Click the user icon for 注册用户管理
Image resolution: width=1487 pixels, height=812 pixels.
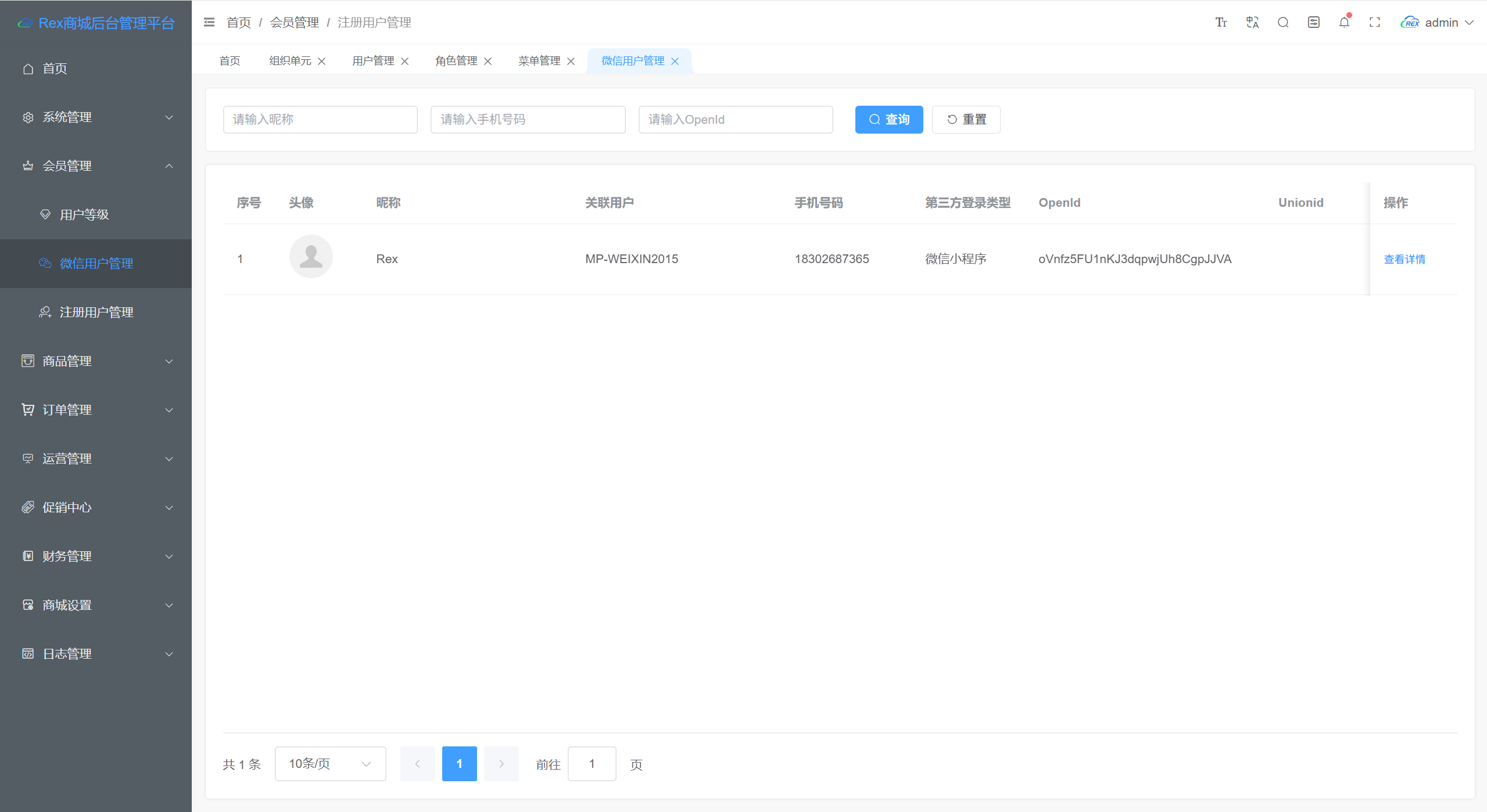tap(45, 312)
